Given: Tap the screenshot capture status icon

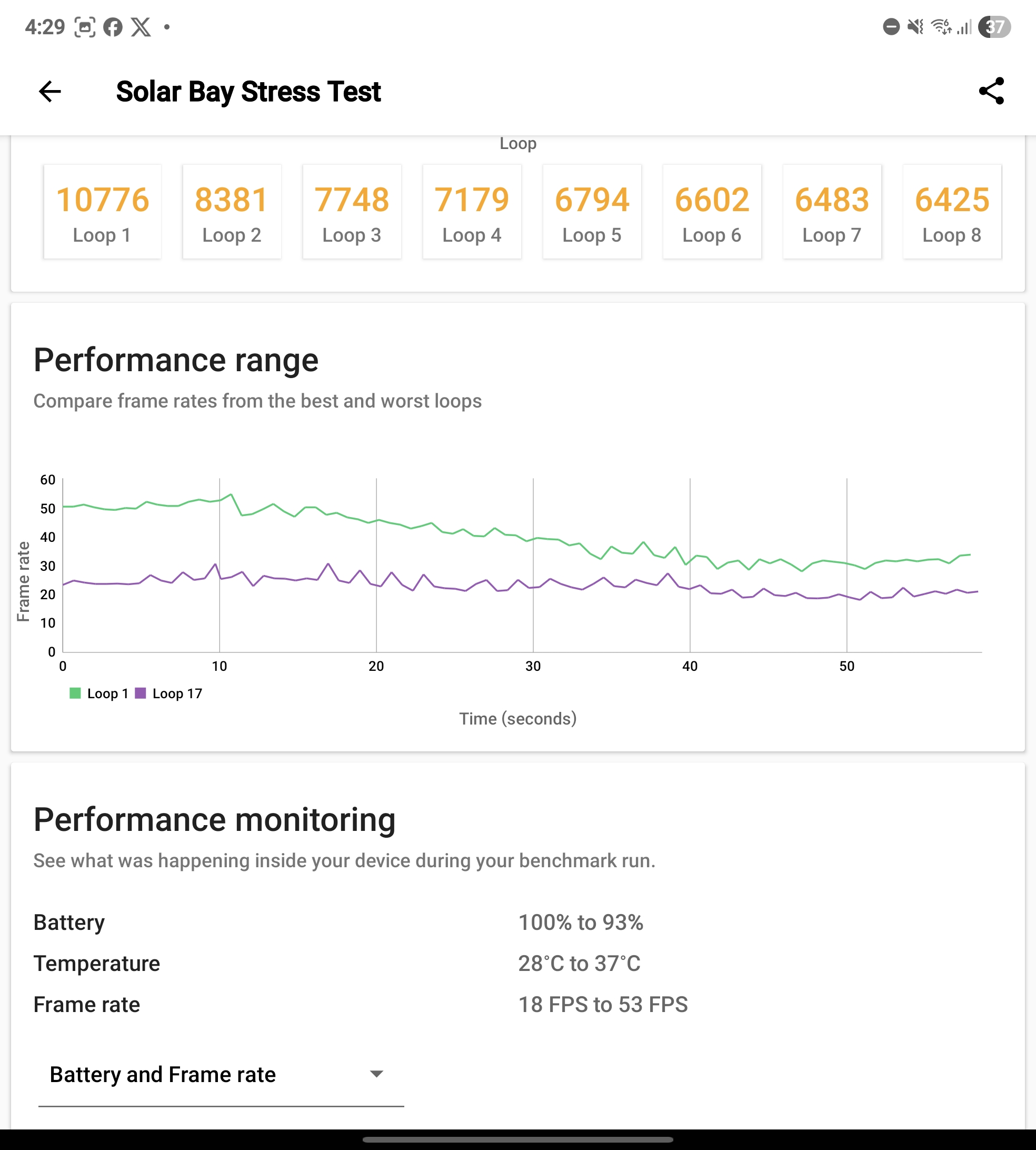Looking at the screenshot, I should pos(85,27).
